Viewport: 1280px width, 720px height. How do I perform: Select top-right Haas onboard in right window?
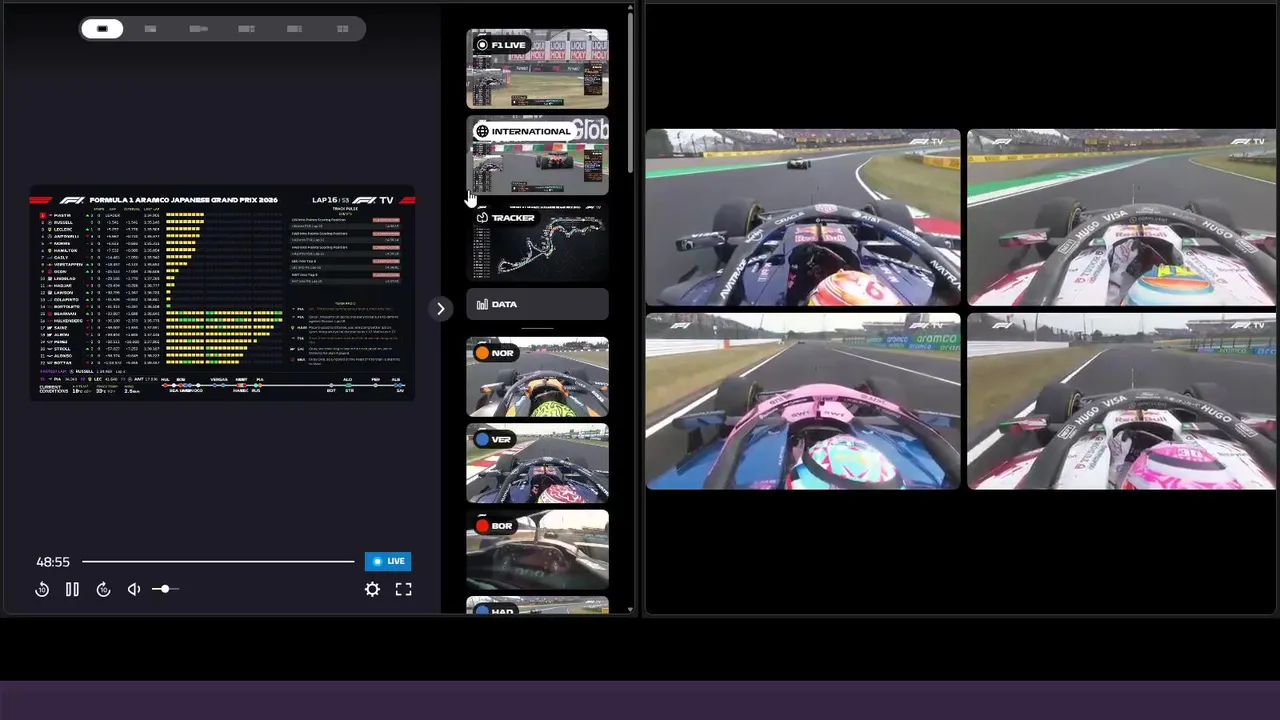(x=1121, y=217)
